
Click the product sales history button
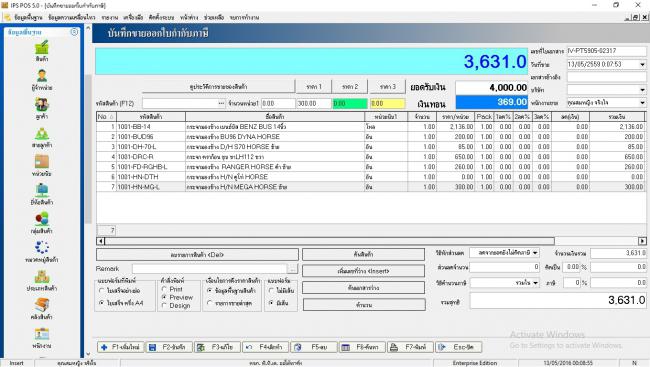point(218,87)
